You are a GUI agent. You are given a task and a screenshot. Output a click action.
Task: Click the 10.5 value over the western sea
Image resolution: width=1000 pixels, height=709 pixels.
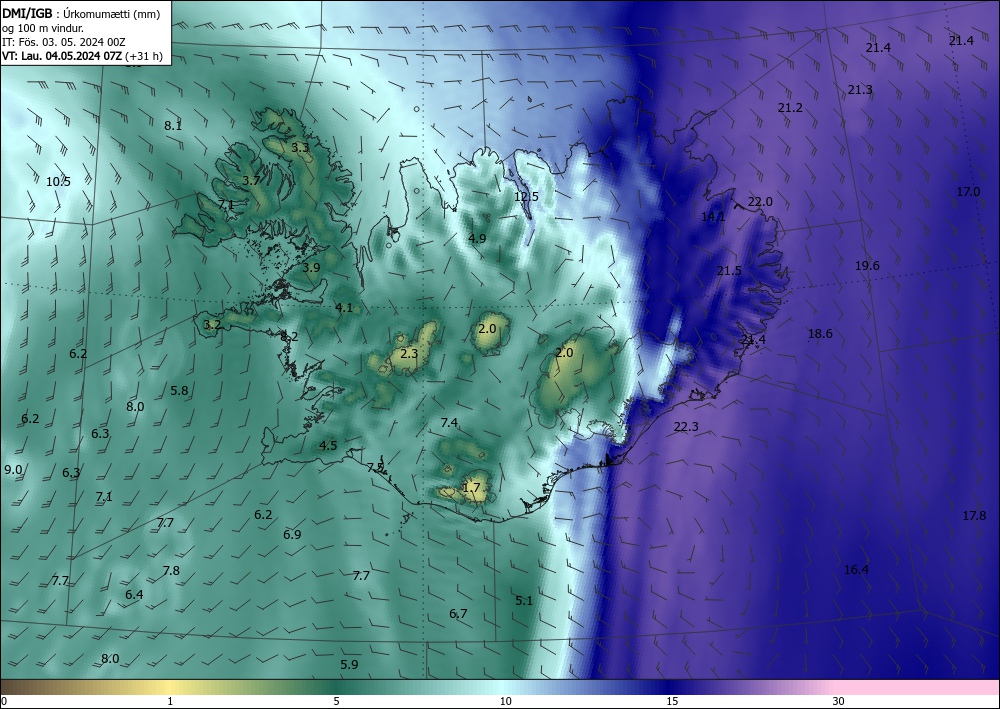58,182
